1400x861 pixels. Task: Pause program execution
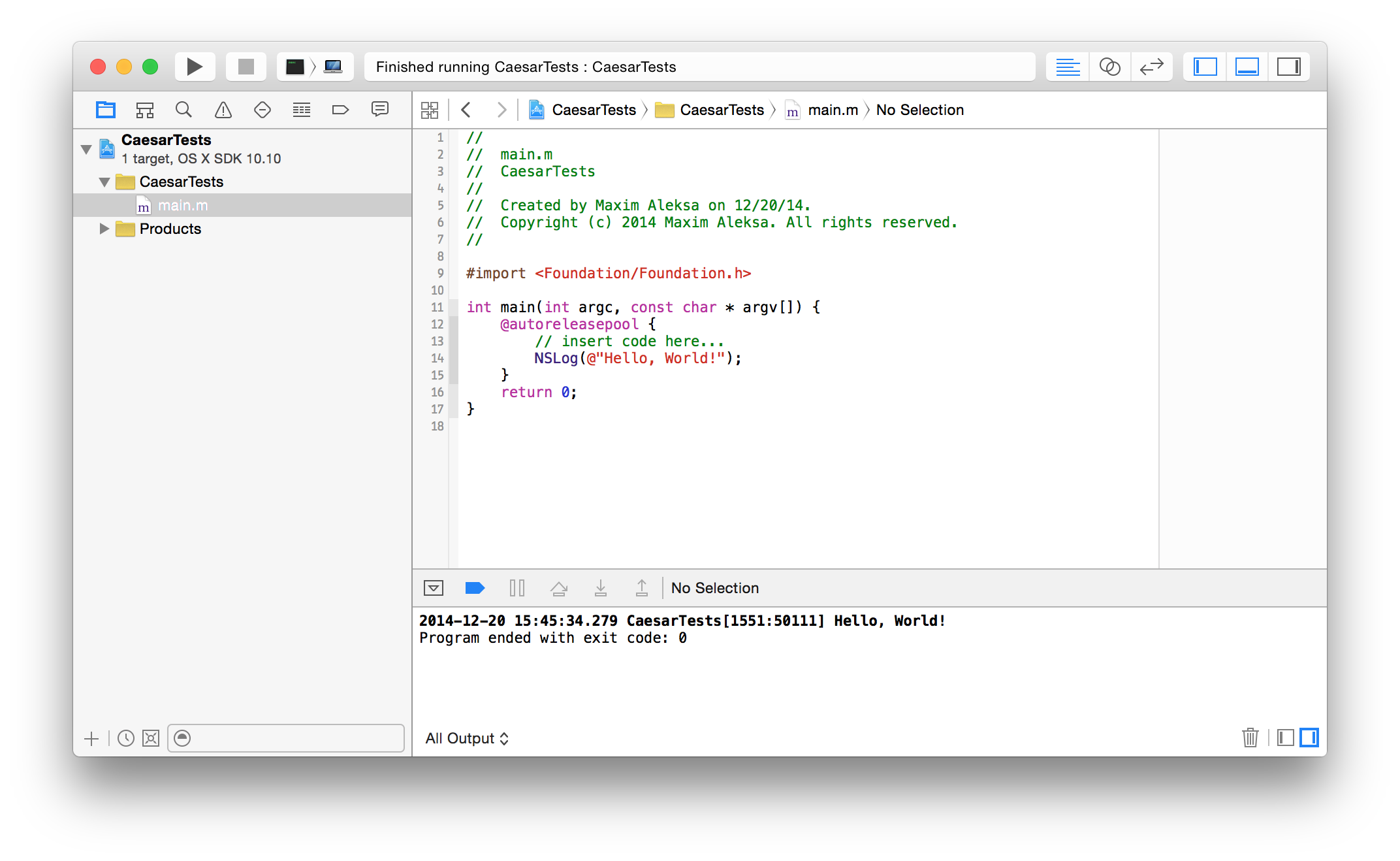[x=517, y=588]
